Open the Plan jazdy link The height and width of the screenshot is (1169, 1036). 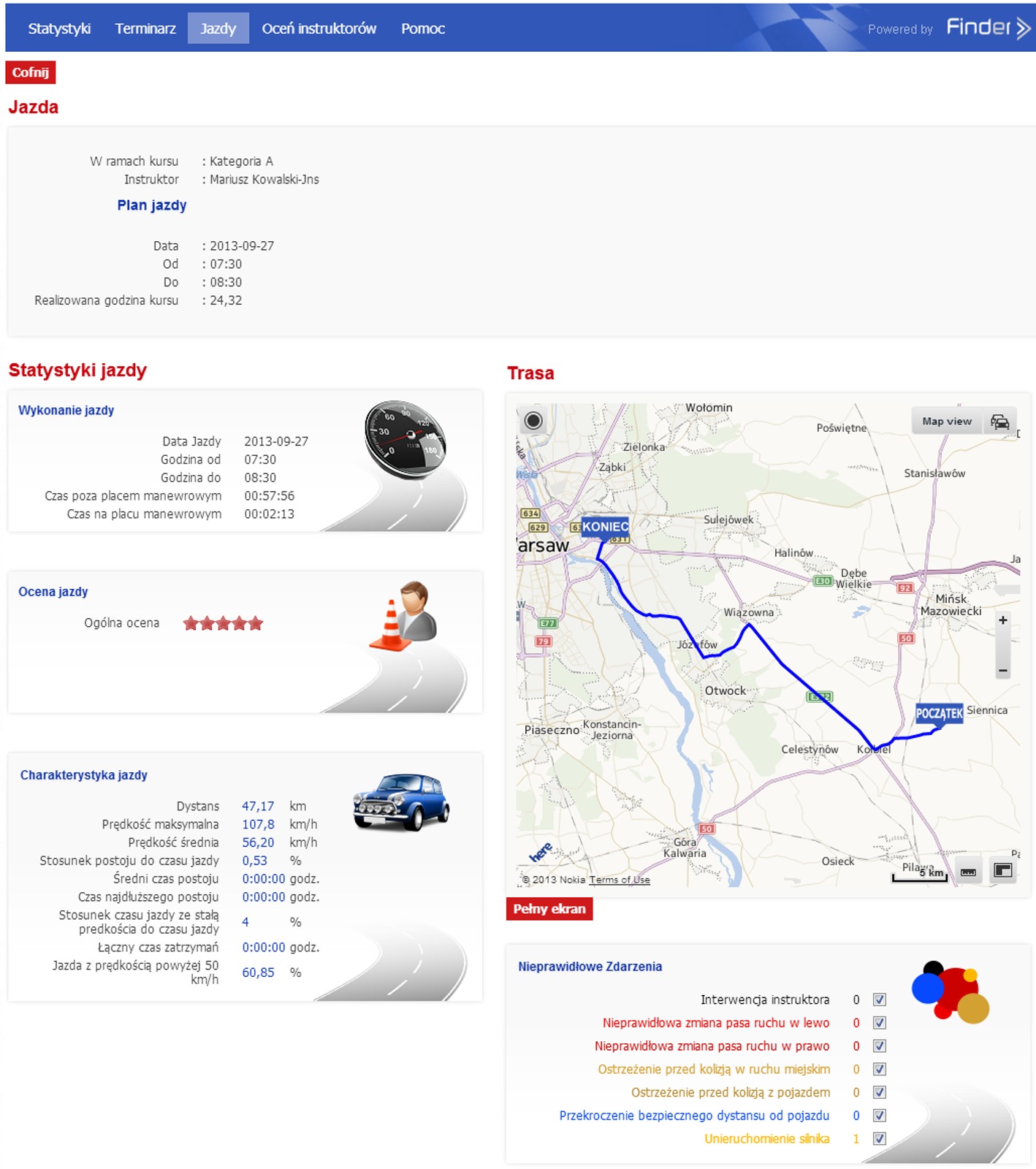[152, 205]
